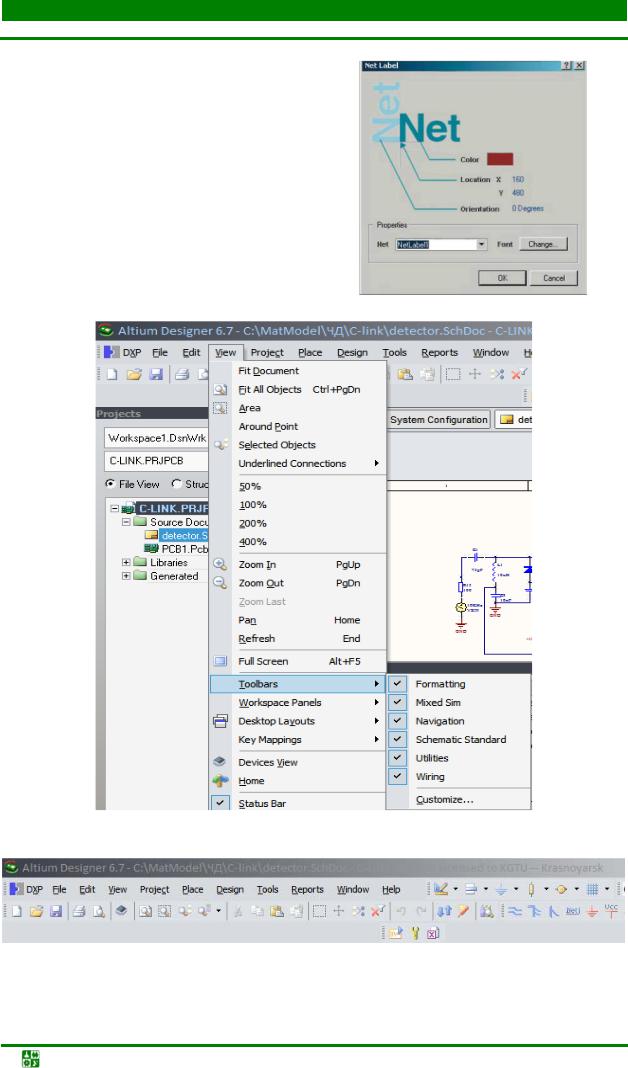628x1068 pixels.
Task: Click Cut scissors icon in lower toolbar
Action: click(239, 911)
